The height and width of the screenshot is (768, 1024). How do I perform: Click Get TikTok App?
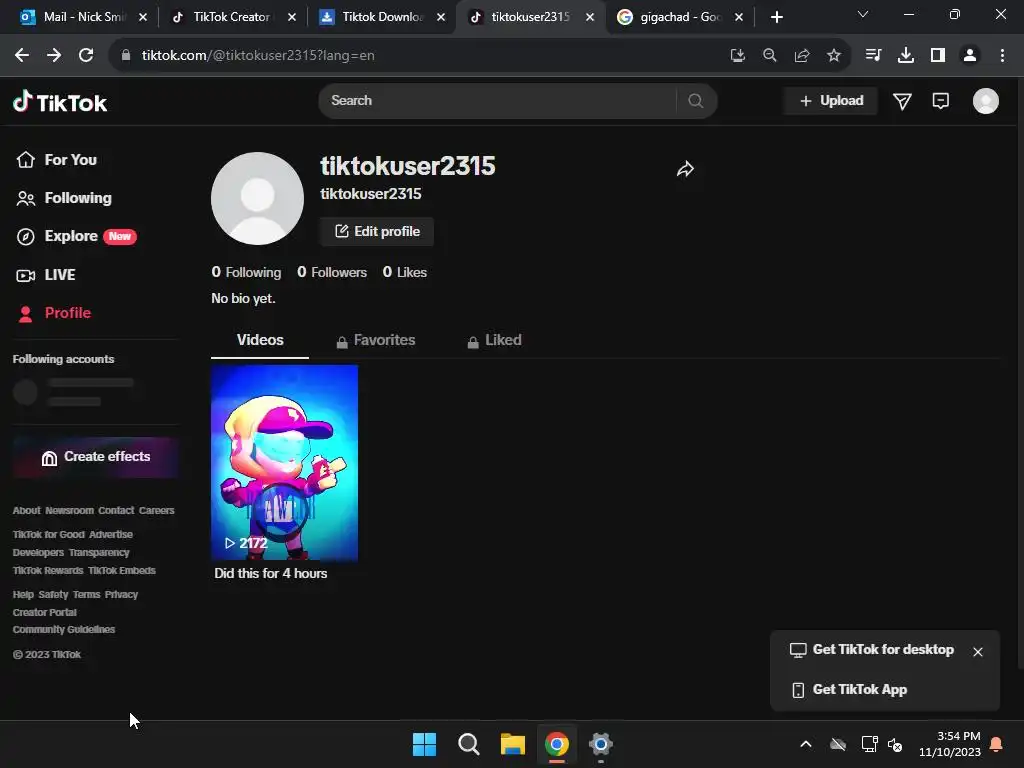849,690
